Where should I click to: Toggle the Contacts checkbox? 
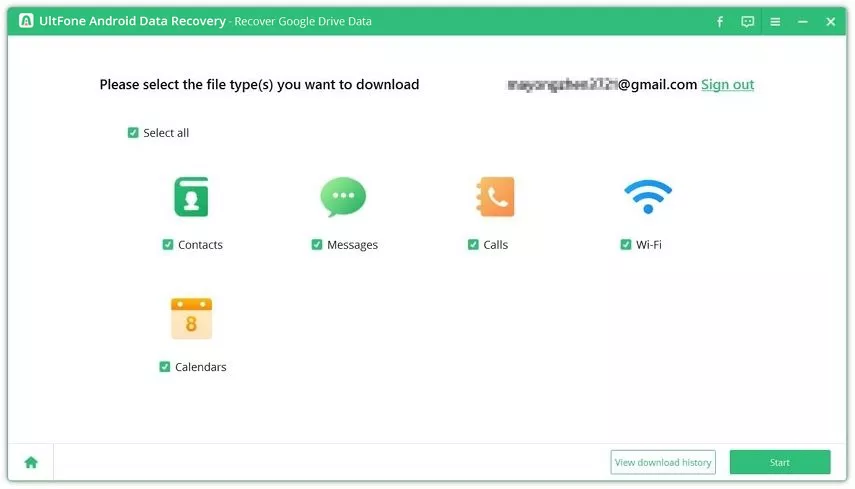[x=168, y=244]
